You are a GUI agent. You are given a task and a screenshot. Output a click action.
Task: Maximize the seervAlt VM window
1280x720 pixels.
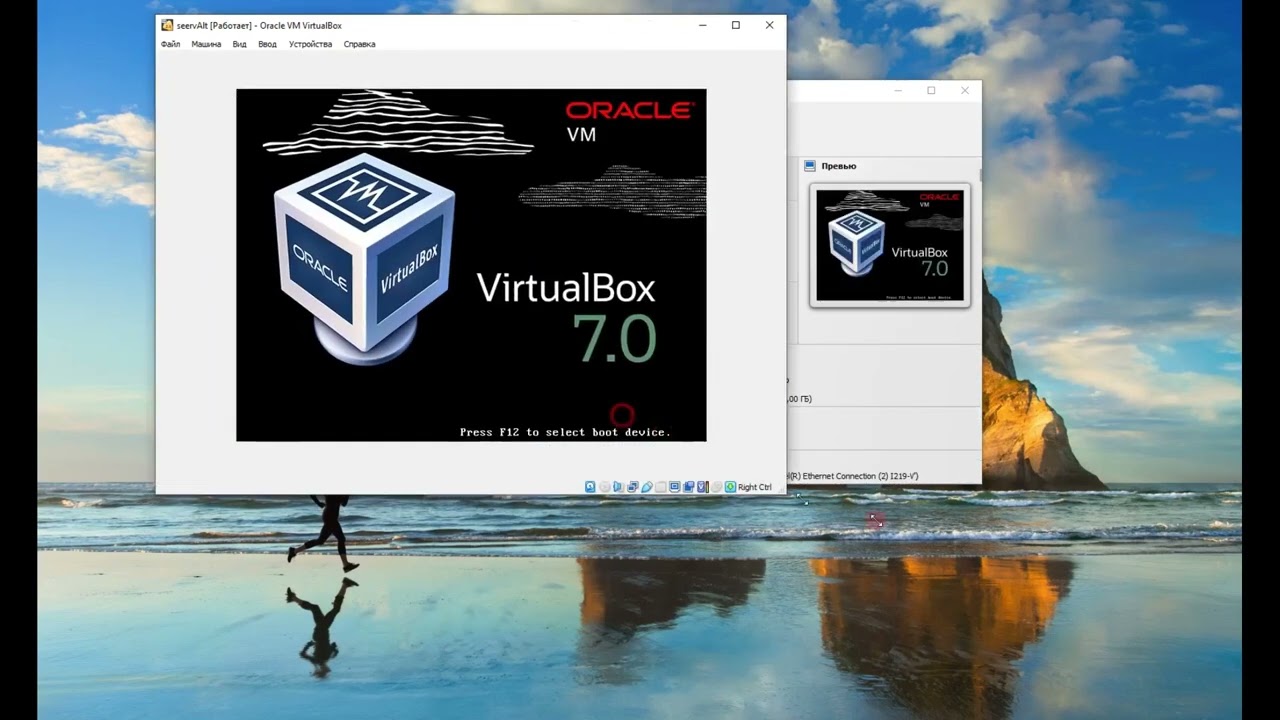click(x=736, y=25)
